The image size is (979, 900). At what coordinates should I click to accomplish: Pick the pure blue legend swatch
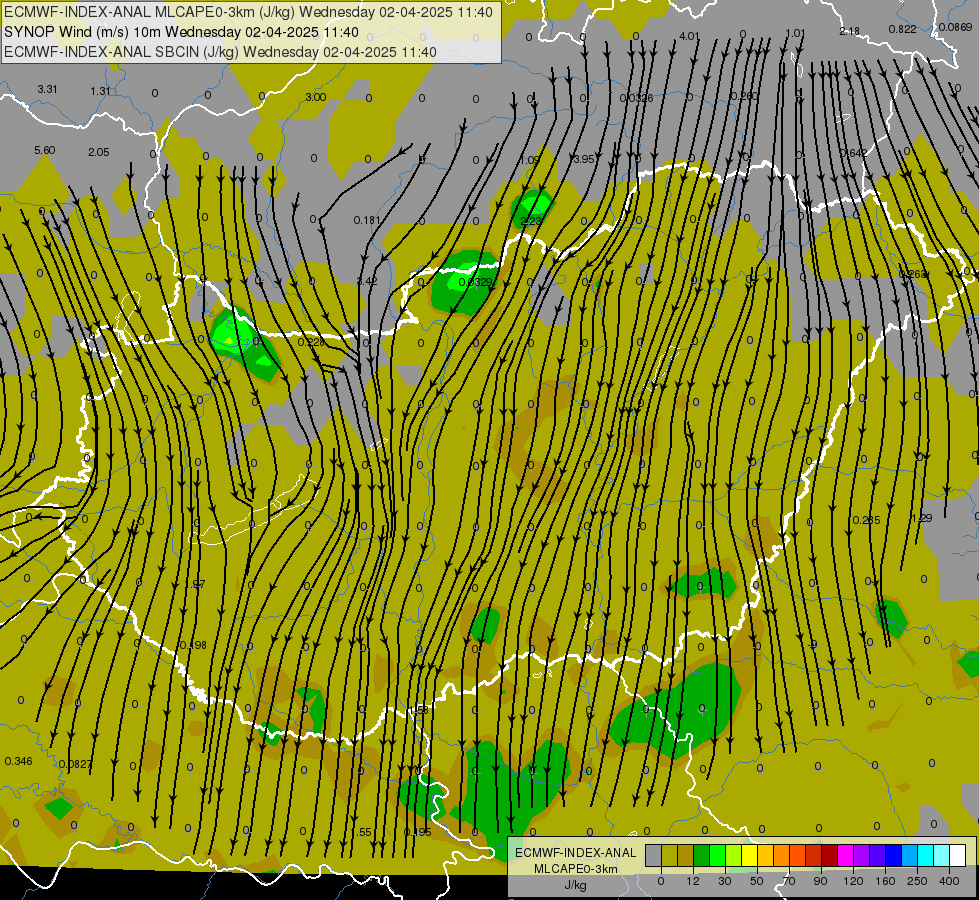click(x=893, y=855)
